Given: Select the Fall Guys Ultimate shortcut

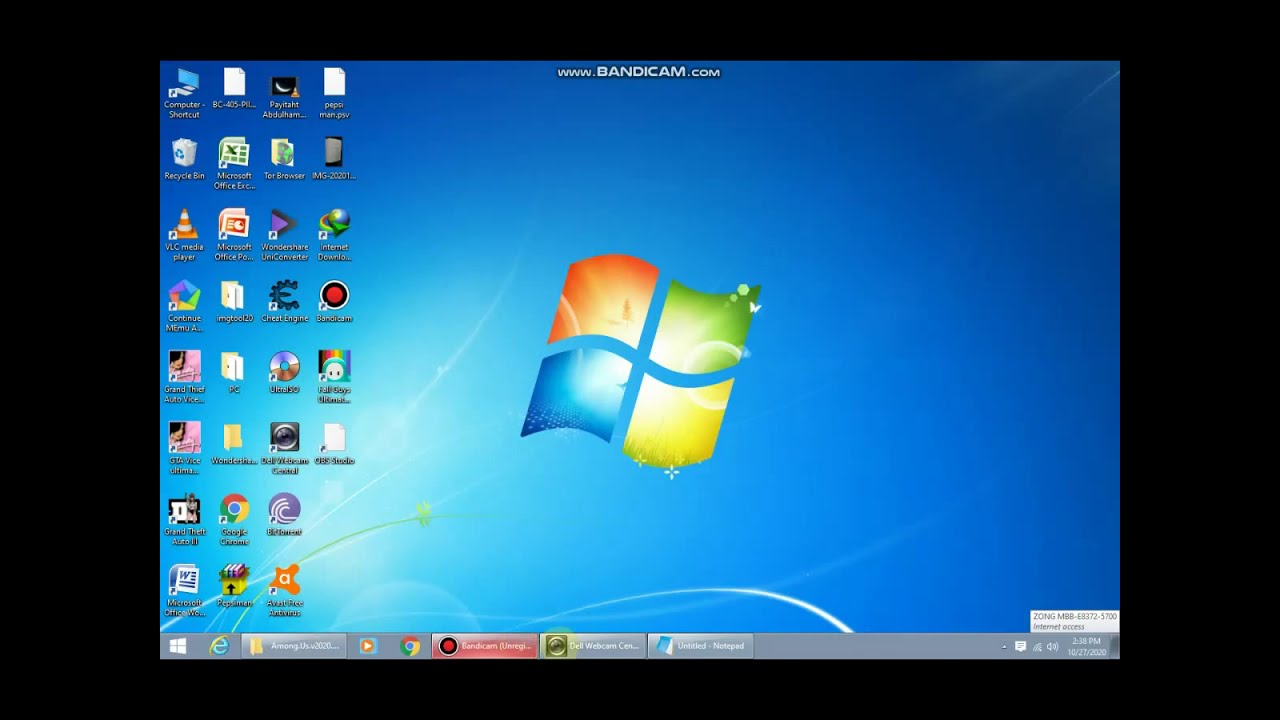Looking at the screenshot, I should pyautogui.click(x=334, y=378).
